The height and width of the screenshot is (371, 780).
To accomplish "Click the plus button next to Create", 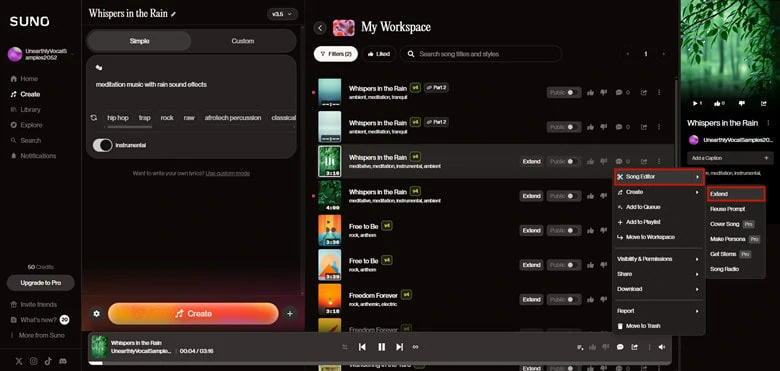I will pyautogui.click(x=290, y=313).
